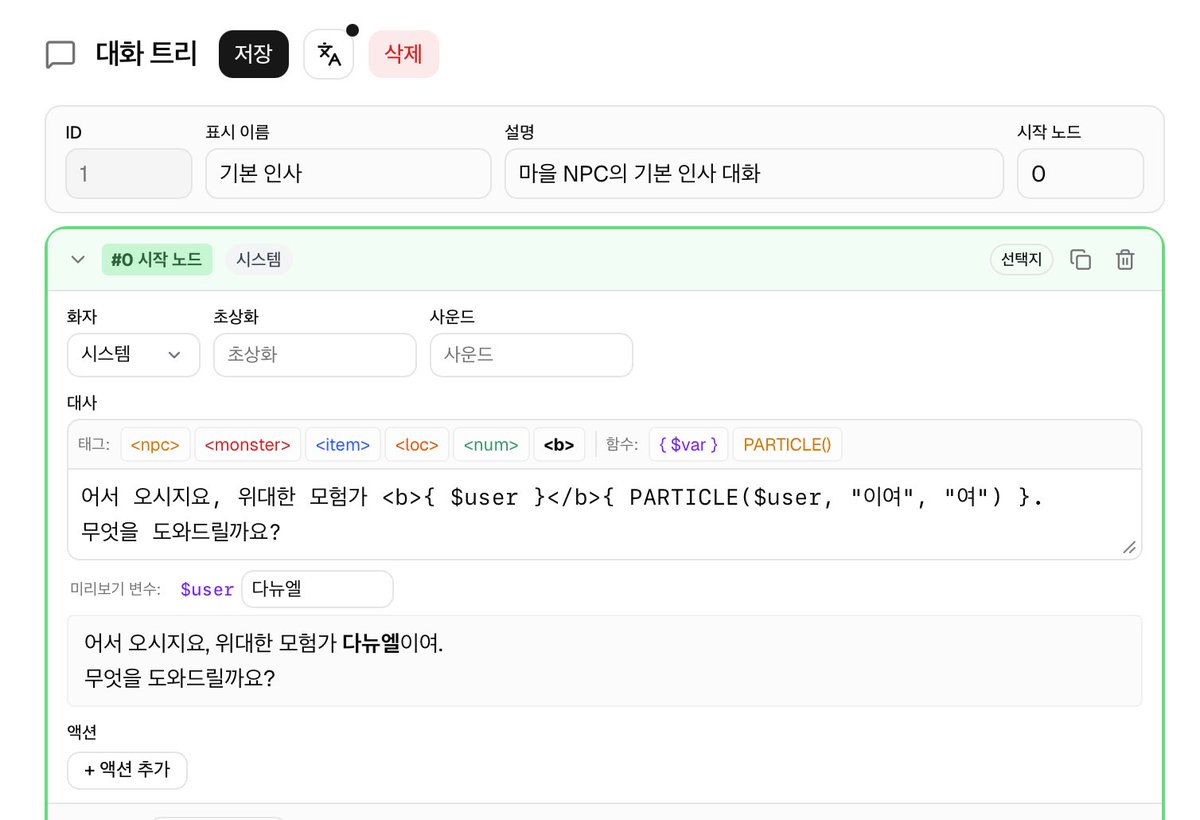Insert the bold <b> tag

(558, 445)
